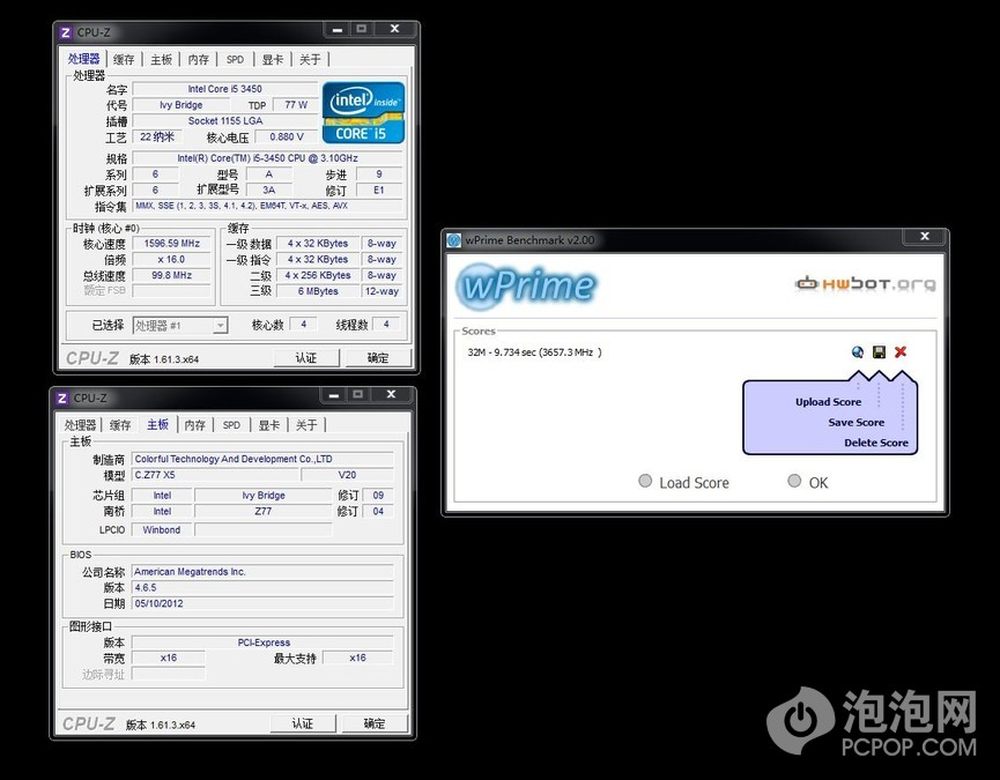
Task: Switch to 缓存 tab in top CPU-Z window
Action: coord(124,59)
